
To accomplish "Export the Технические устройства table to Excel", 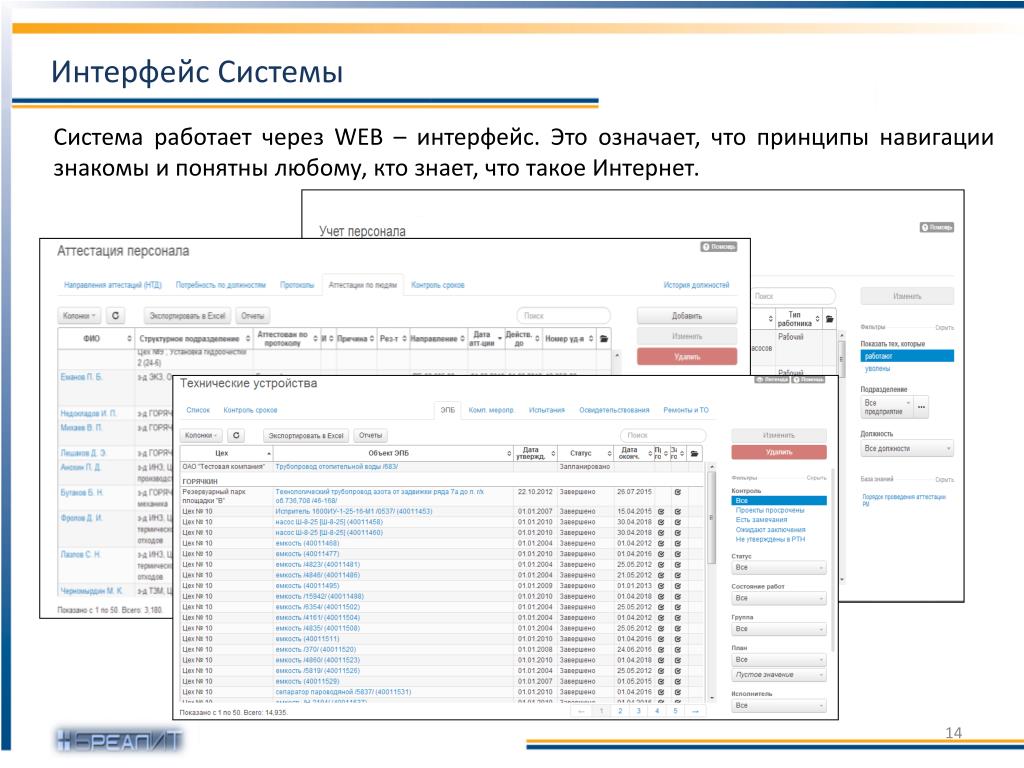I will [306, 435].
